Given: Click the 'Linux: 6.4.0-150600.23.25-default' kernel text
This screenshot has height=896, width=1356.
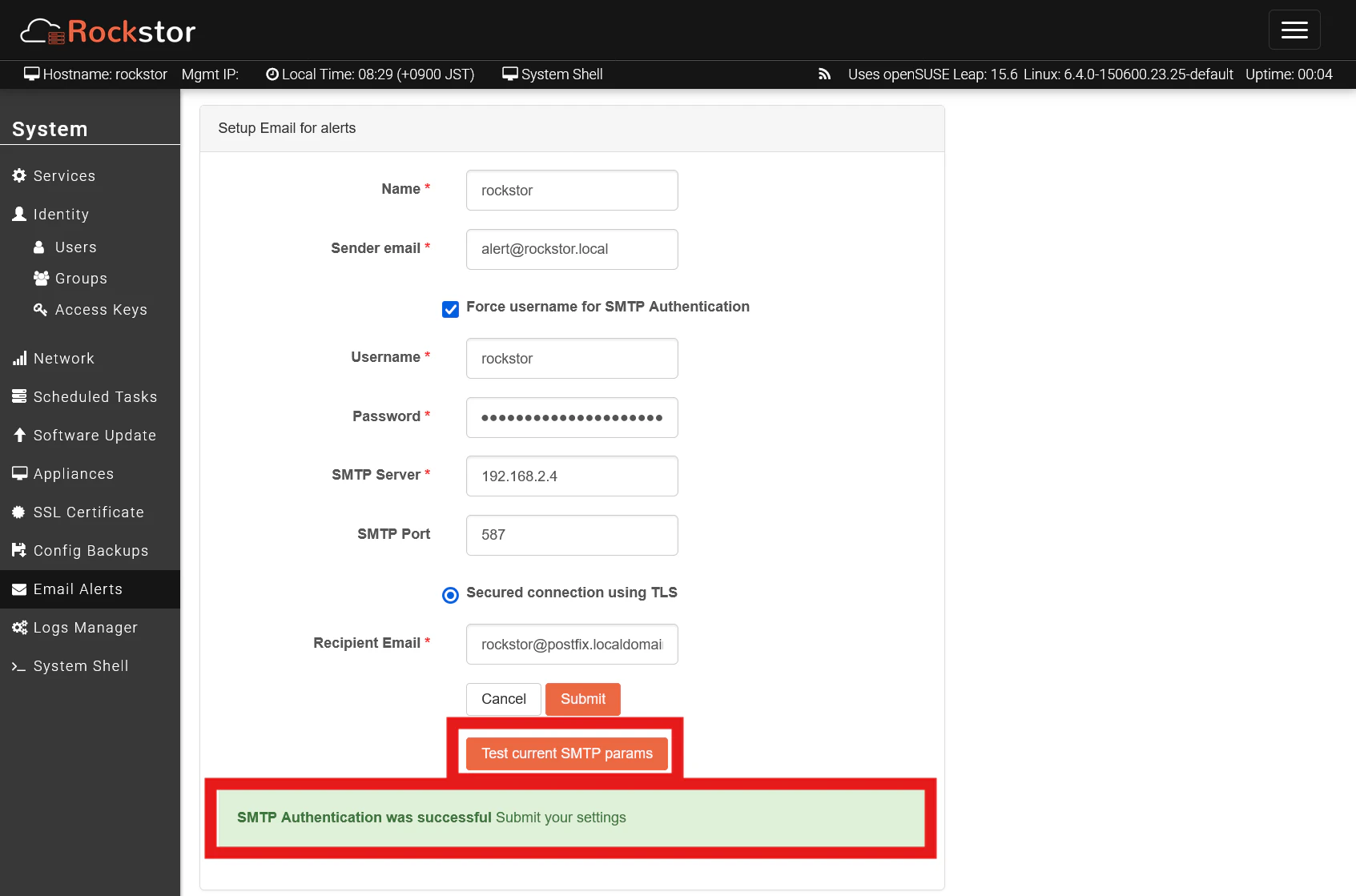Looking at the screenshot, I should coord(1128,74).
